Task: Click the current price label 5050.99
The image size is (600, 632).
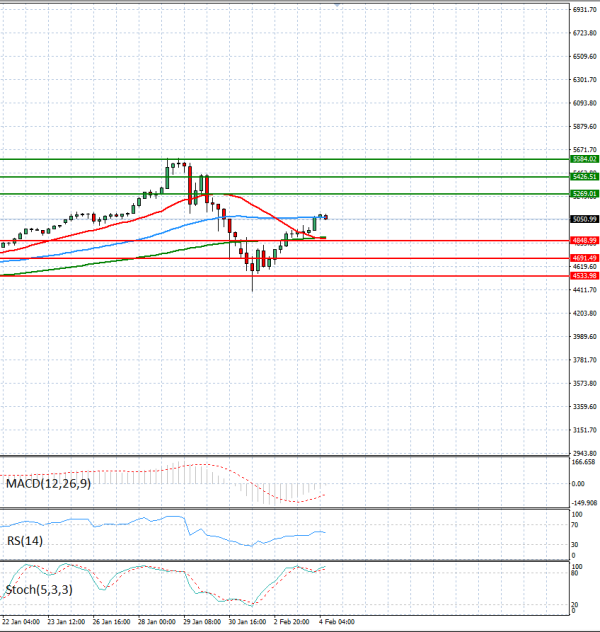Action: tap(584, 219)
